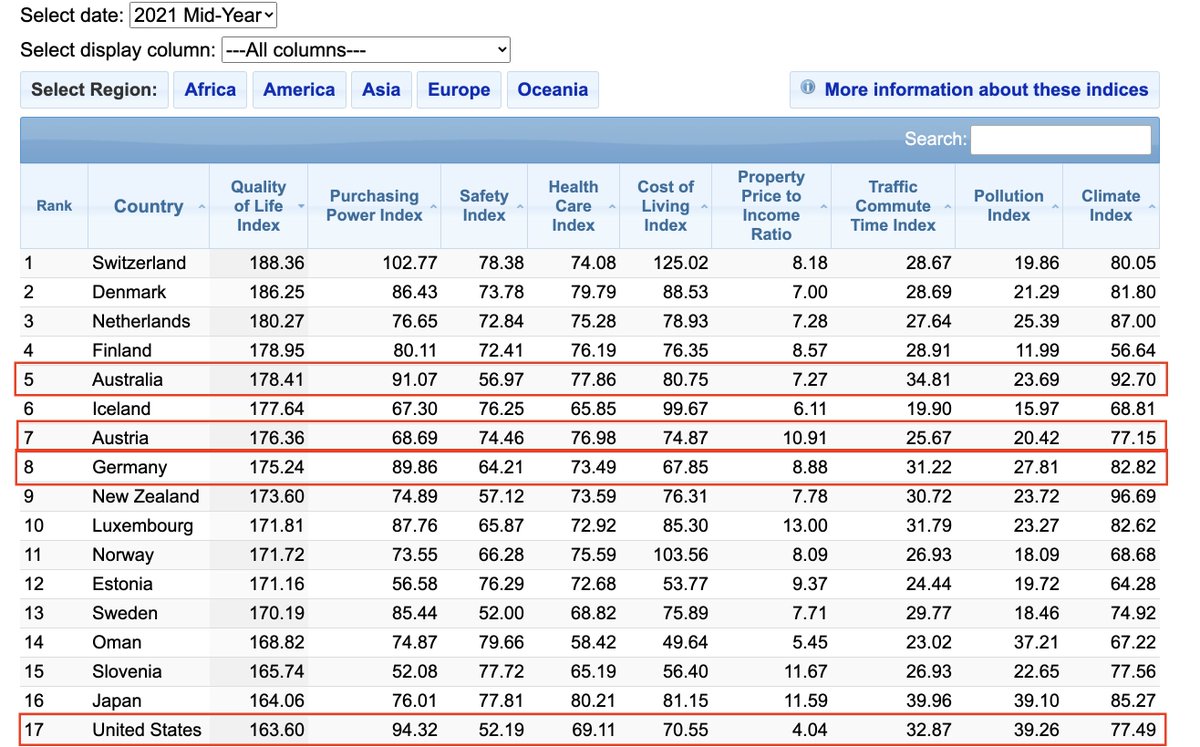The image size is (1200, 747).
Task: Sort table by Country column
Action: click(148, 206)
